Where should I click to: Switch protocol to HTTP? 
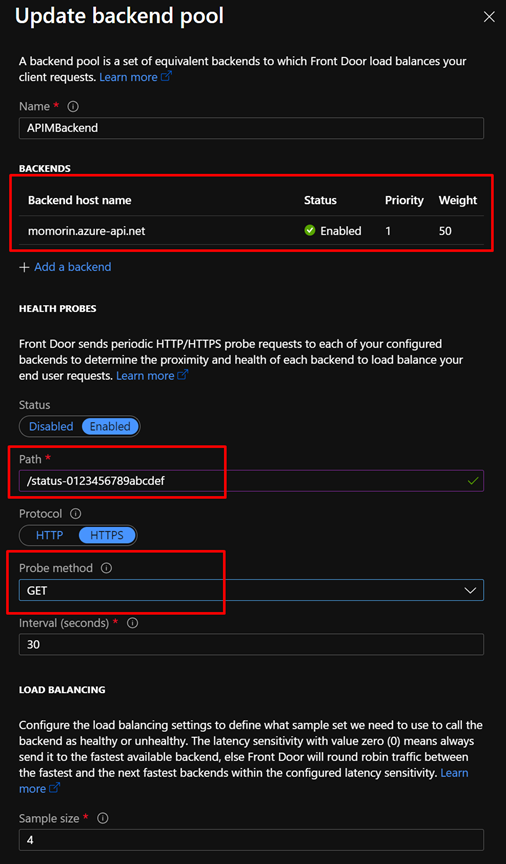(49, 535)
